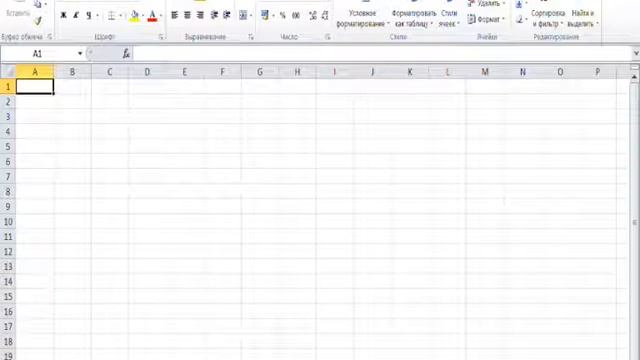The image size is (640, 360).
Task: Open the fill color dropdown arrow
Action: [143, 16]
